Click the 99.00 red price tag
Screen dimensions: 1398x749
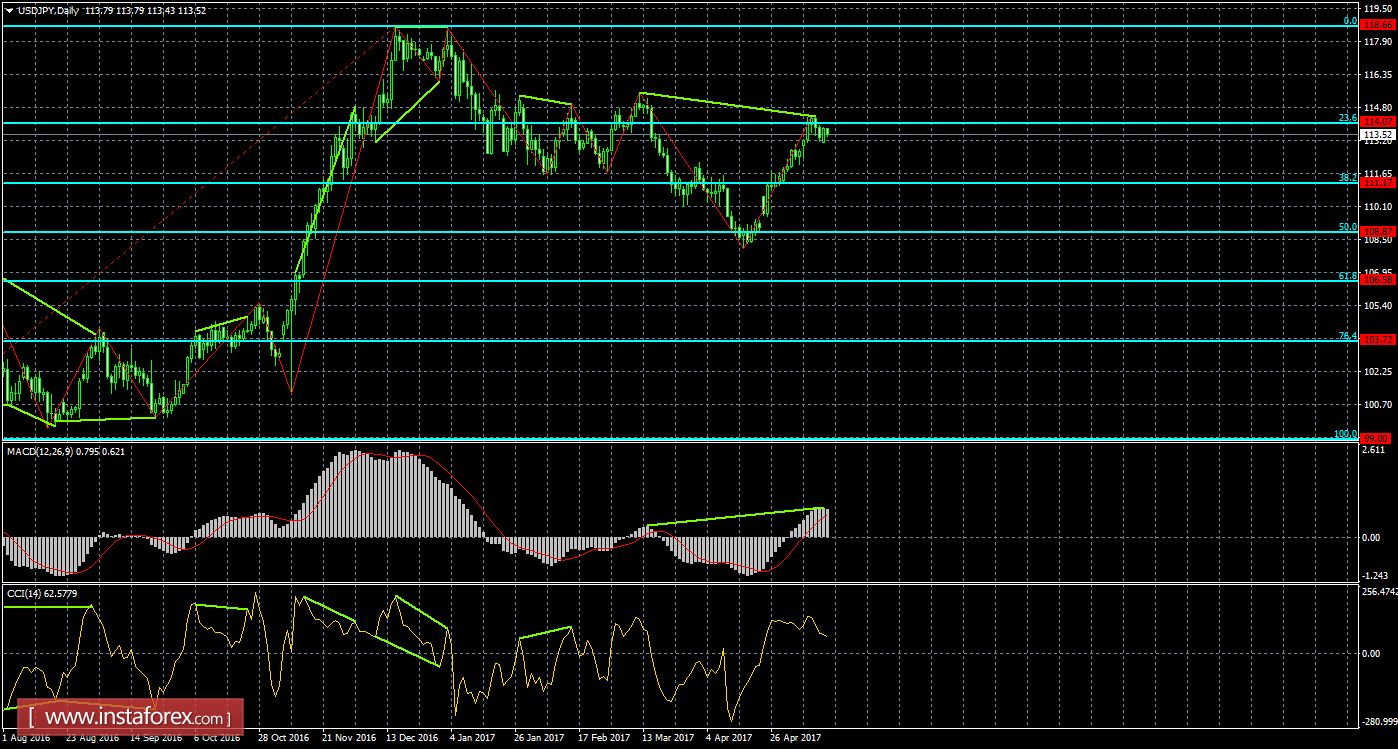[x=1379, y=438]
